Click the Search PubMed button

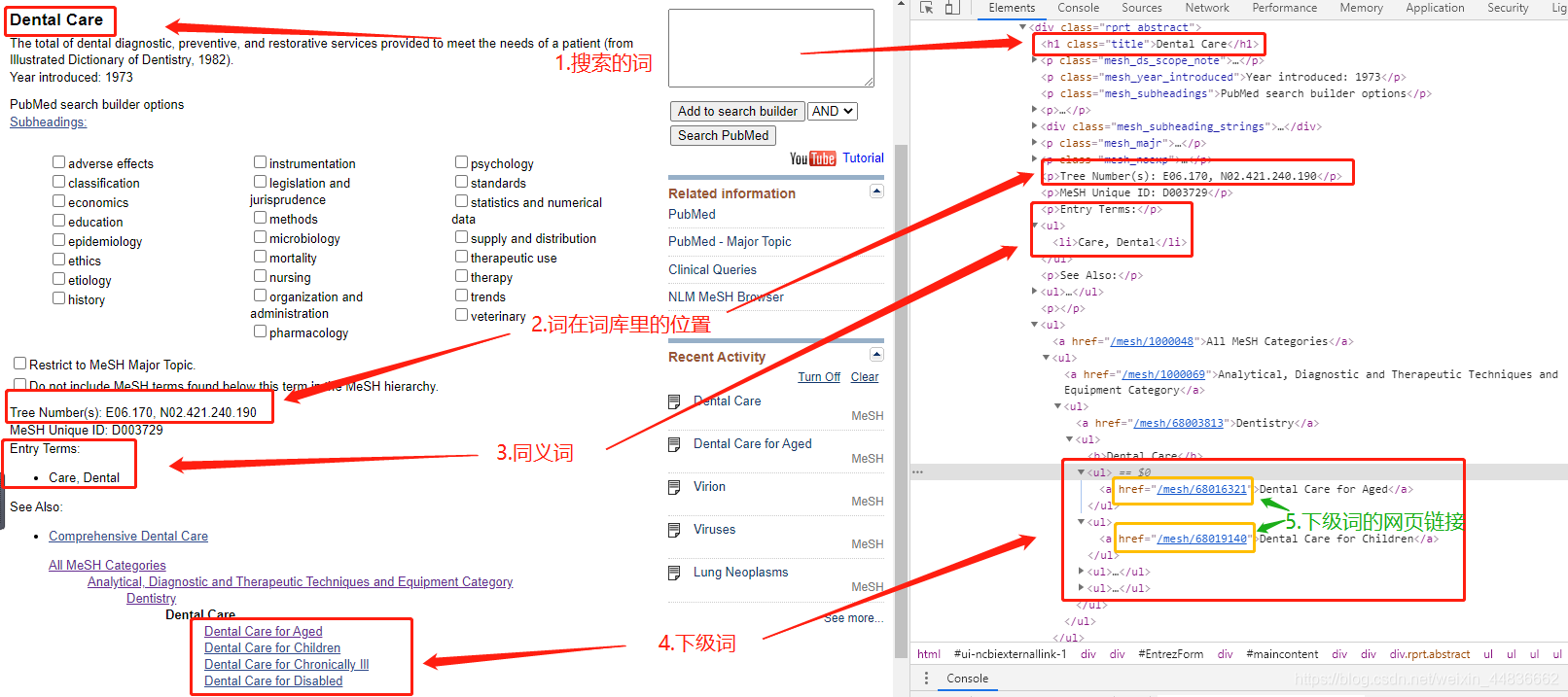(x=724, y=136)
